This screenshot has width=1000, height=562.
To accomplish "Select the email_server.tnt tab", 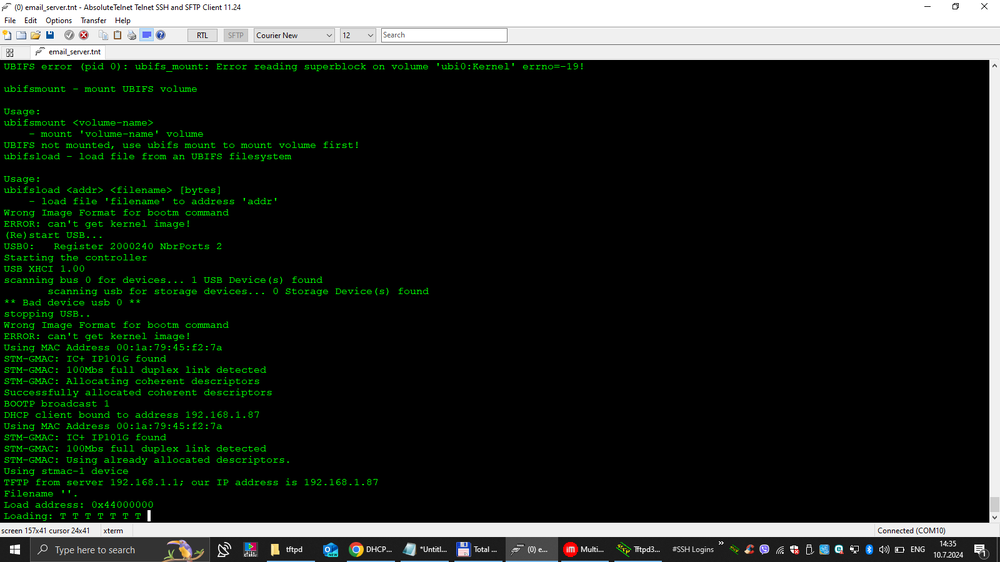I will 67,51.
